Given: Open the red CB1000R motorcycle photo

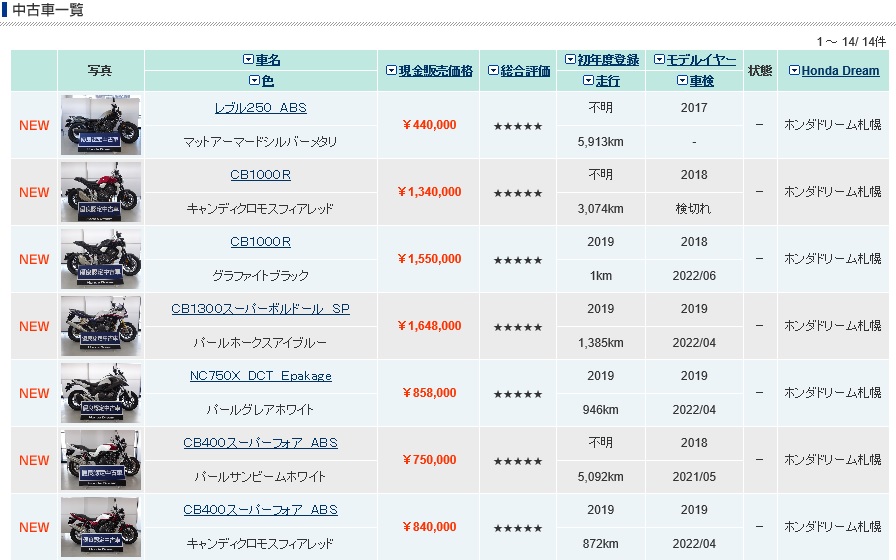Looking at the screenshot, I should [101, 192].
